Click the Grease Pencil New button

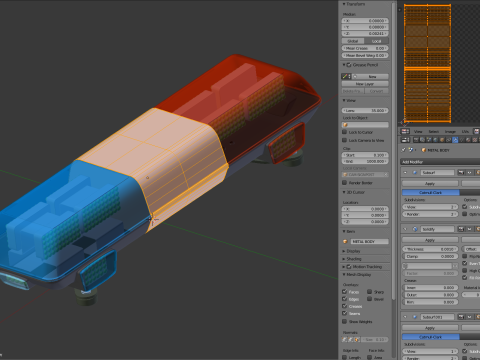370,76
